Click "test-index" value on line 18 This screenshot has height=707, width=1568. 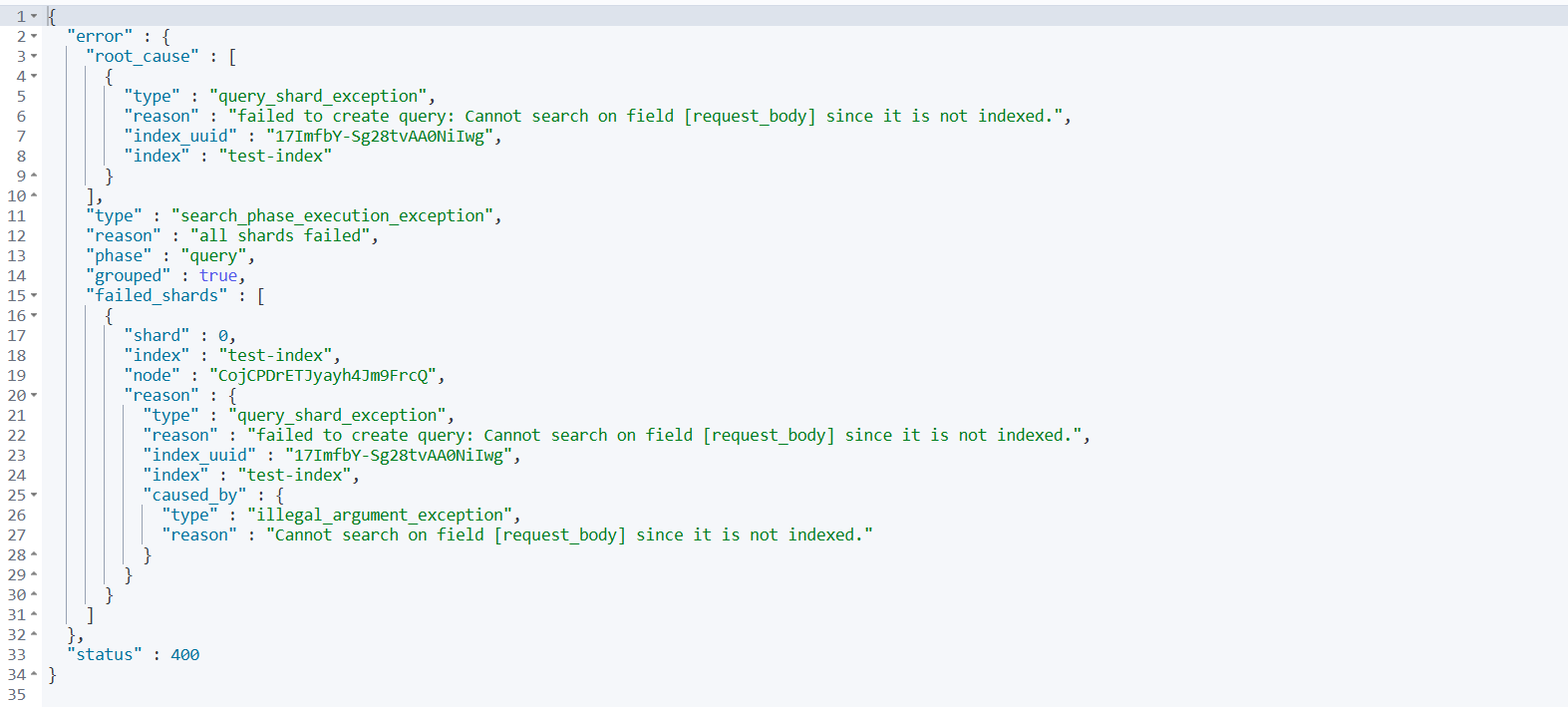[275, 356]
